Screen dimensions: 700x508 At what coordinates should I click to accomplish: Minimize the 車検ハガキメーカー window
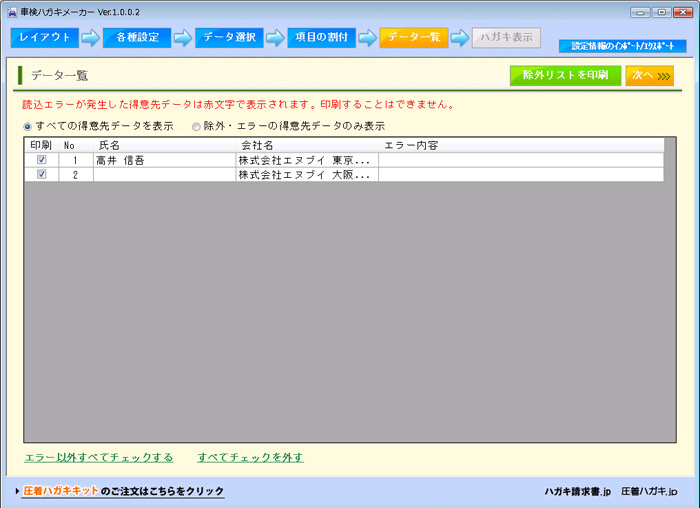point(640,12)
